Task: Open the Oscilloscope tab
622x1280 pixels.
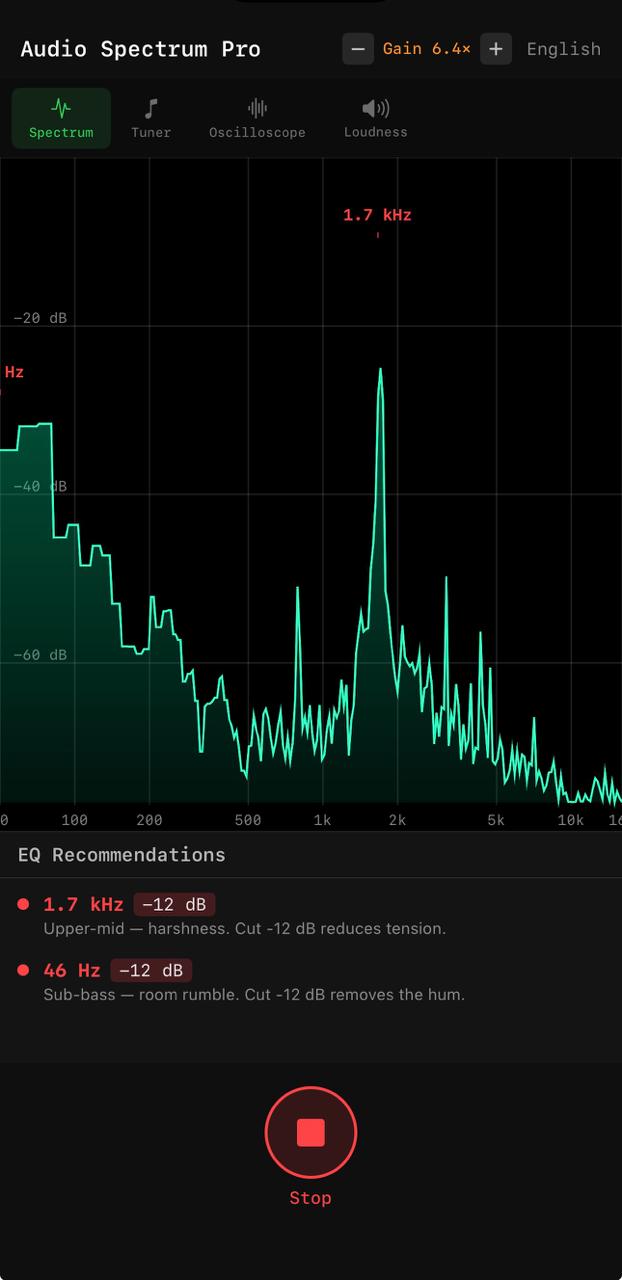Action: 257,118
